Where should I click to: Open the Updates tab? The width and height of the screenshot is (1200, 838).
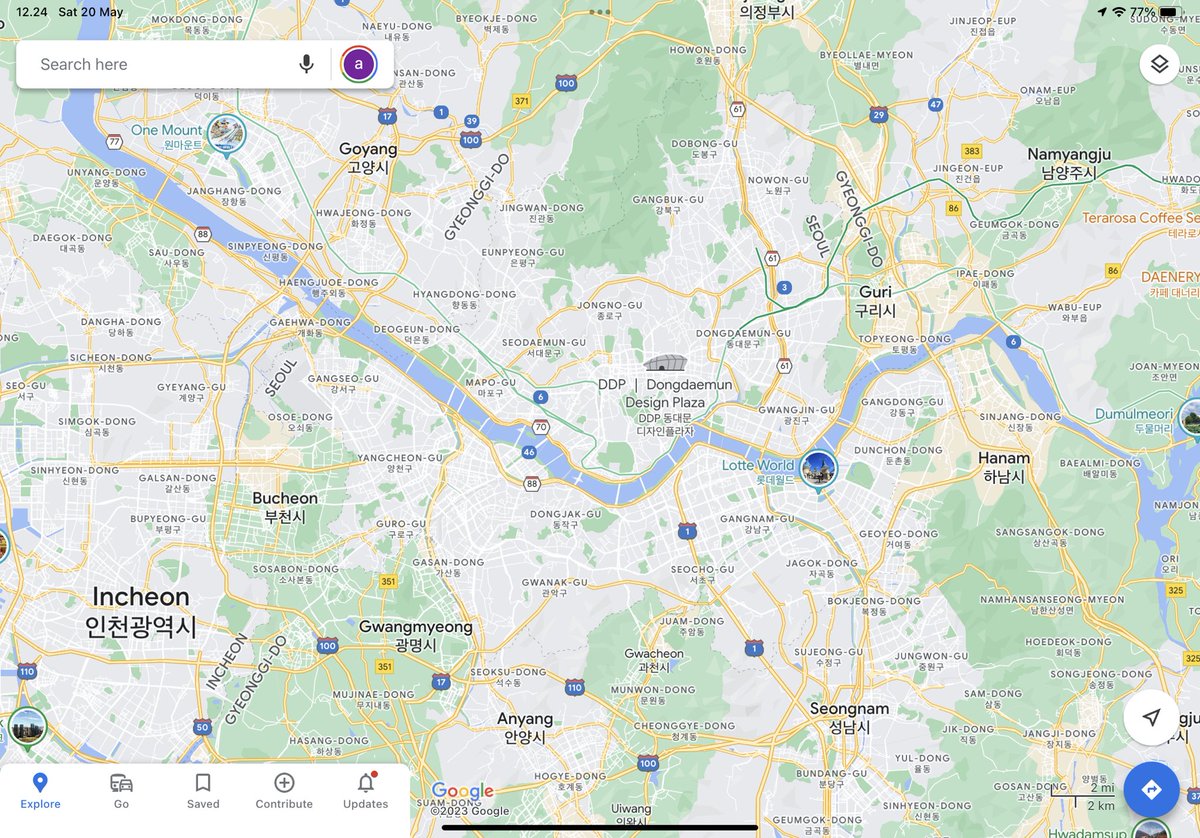[x=366, y=791]
